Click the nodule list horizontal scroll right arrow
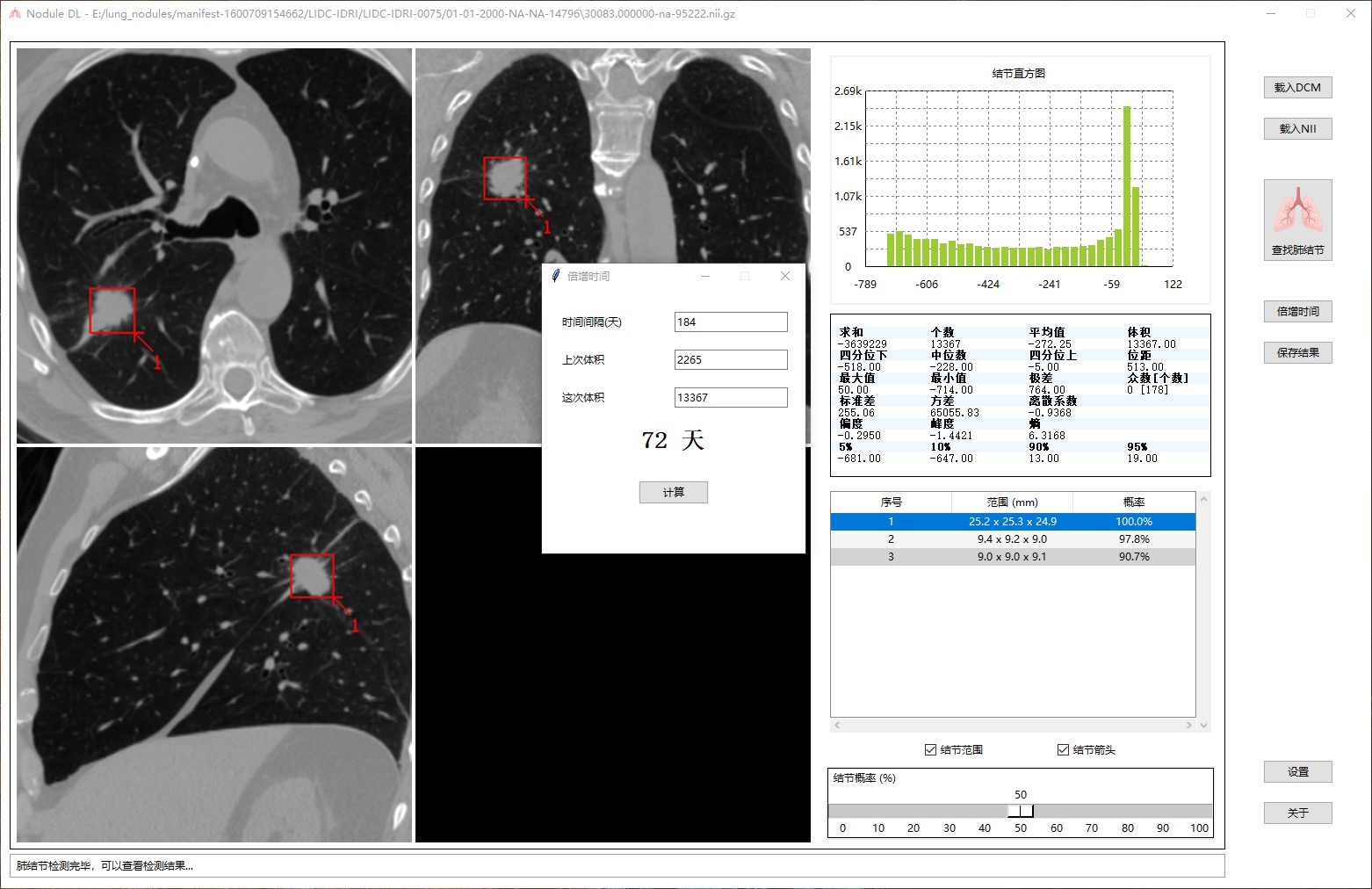 point(1189,725)
